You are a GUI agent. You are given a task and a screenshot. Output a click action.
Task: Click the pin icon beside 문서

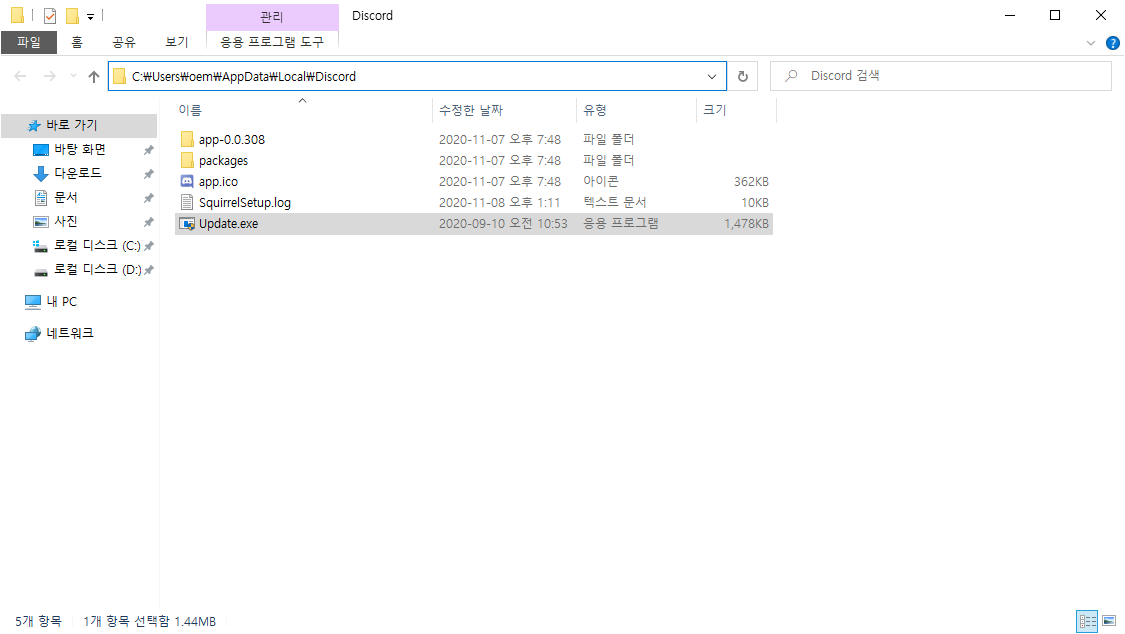tap(149, 198)
